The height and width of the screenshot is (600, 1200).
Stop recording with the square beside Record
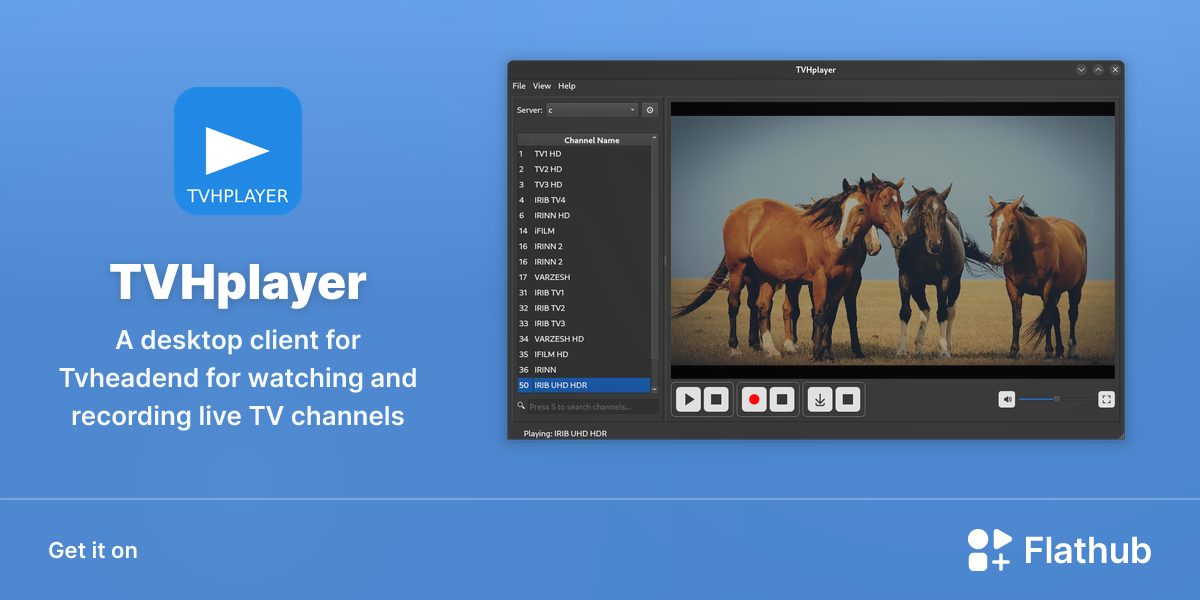point(783,400)
